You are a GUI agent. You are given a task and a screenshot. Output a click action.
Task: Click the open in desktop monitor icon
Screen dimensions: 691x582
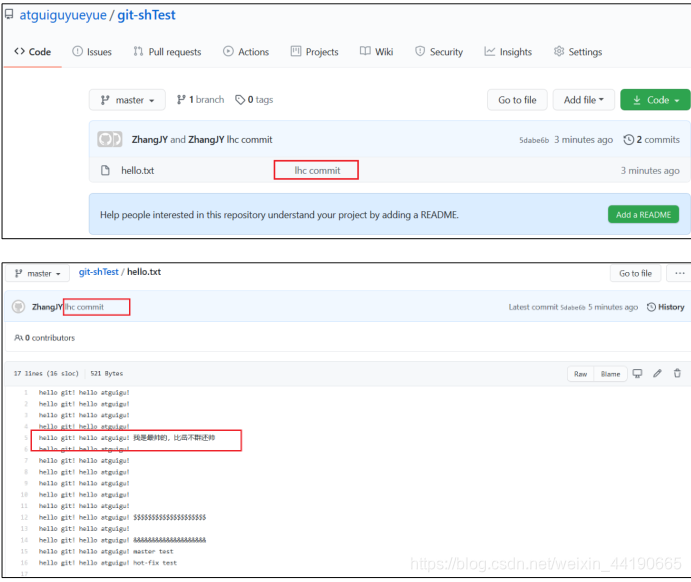click(637, 374)
